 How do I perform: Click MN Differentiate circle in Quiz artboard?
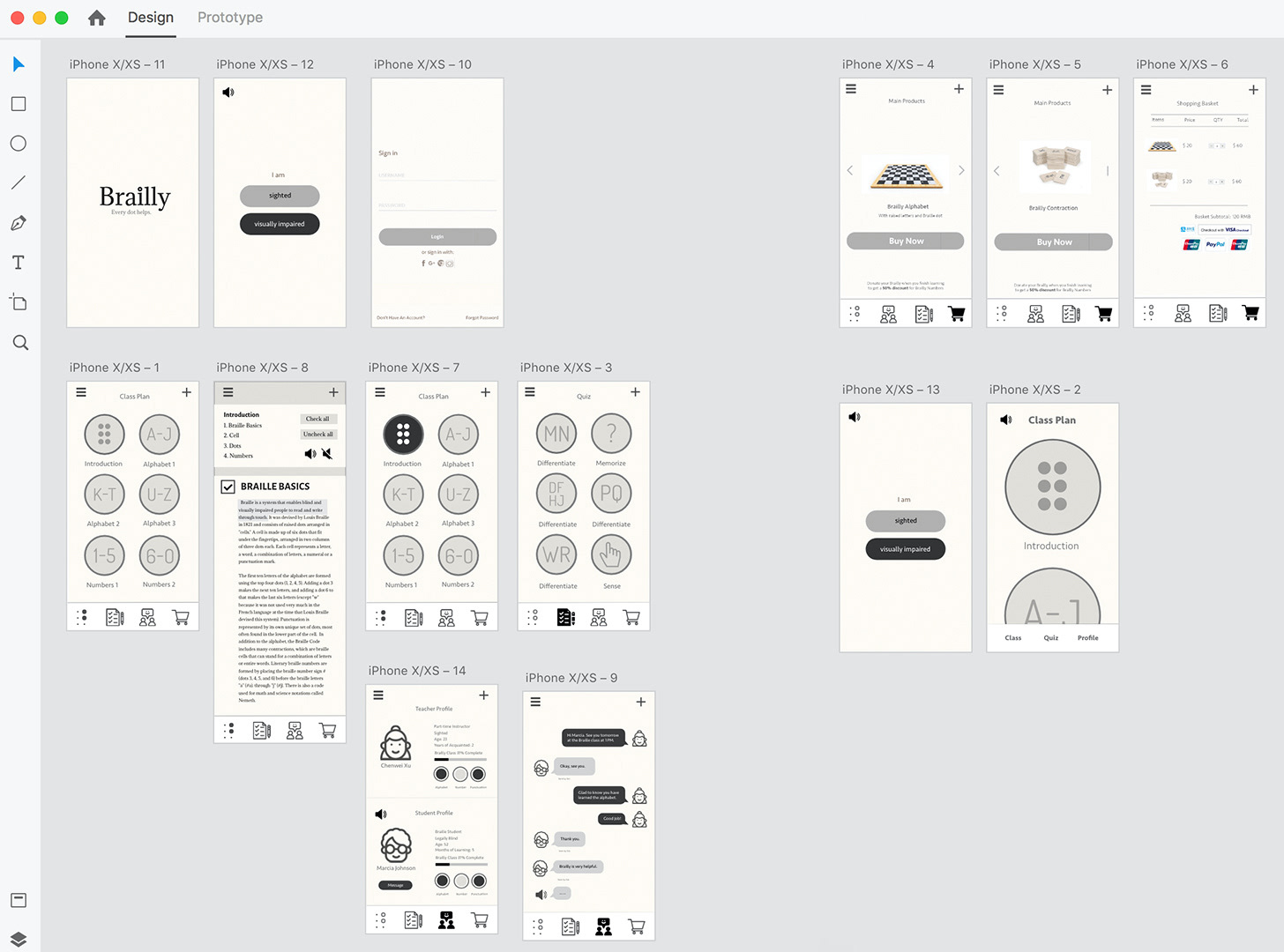(556, 433)
